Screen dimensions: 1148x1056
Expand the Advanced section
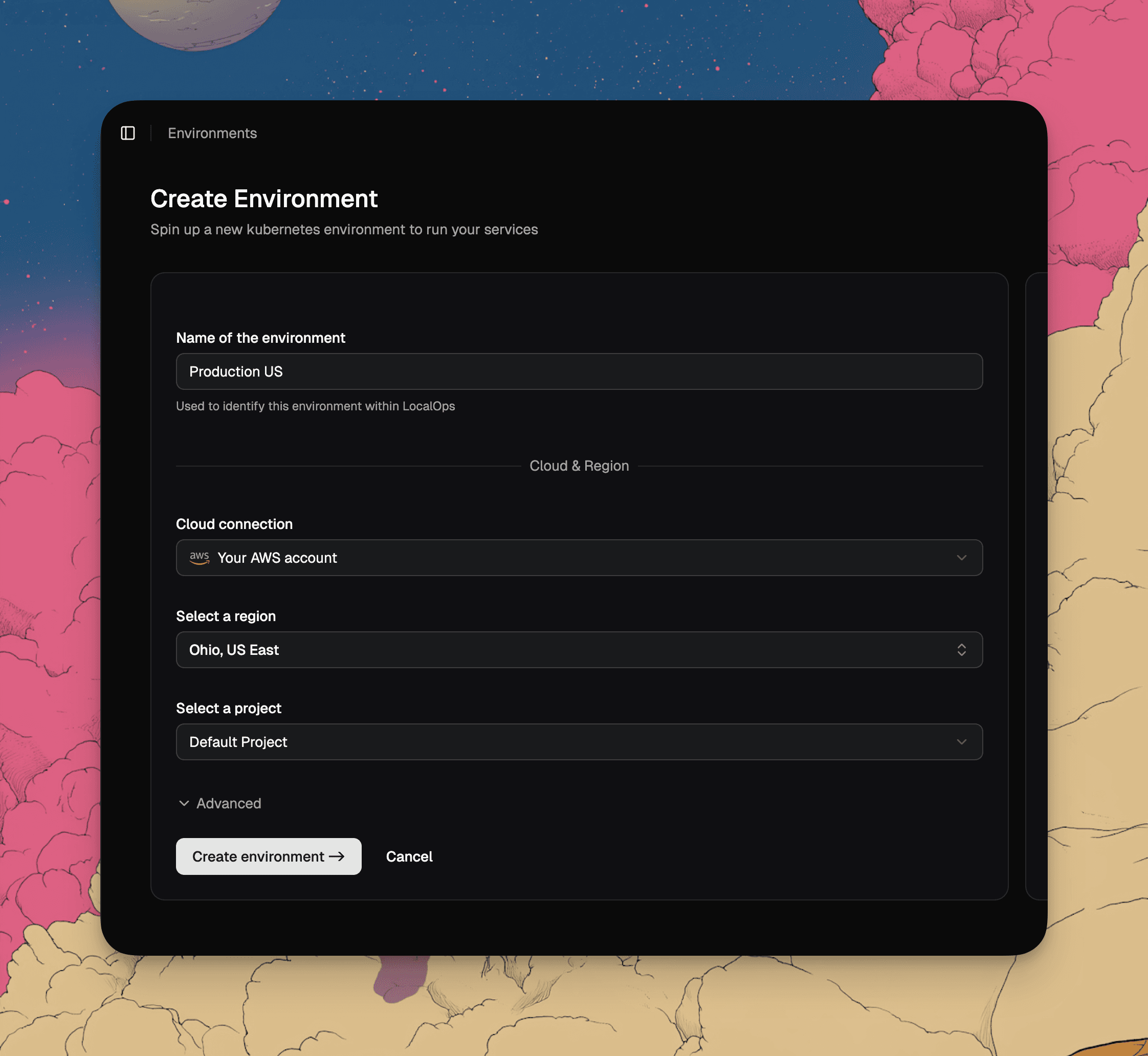click(229, 803)
